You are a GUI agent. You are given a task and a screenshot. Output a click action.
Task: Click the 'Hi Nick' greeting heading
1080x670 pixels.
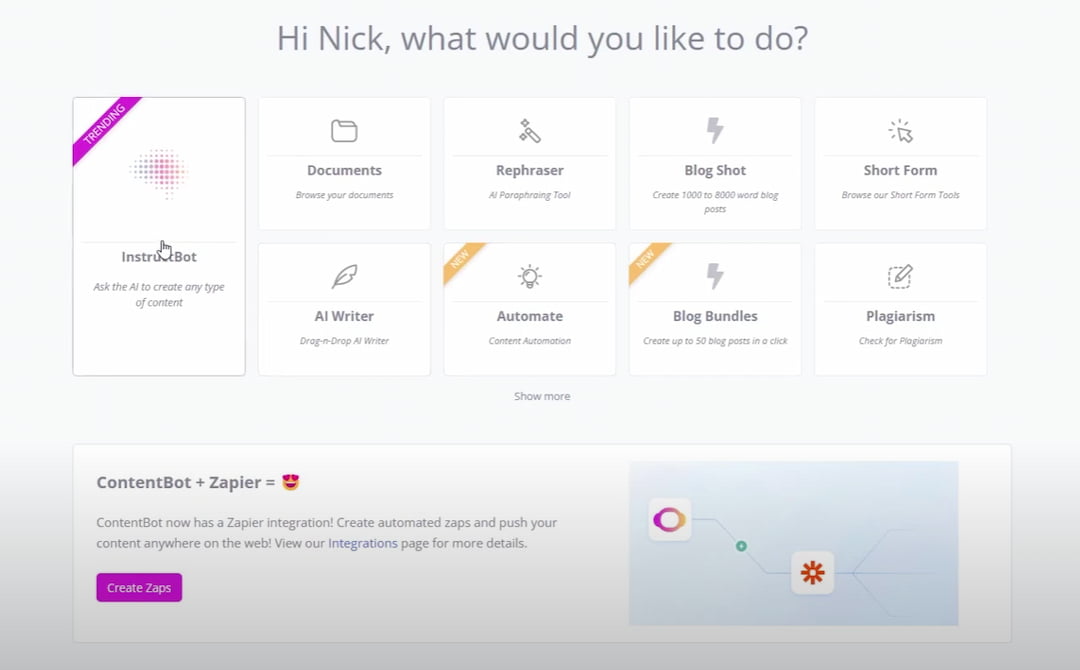tap(542, 39)
